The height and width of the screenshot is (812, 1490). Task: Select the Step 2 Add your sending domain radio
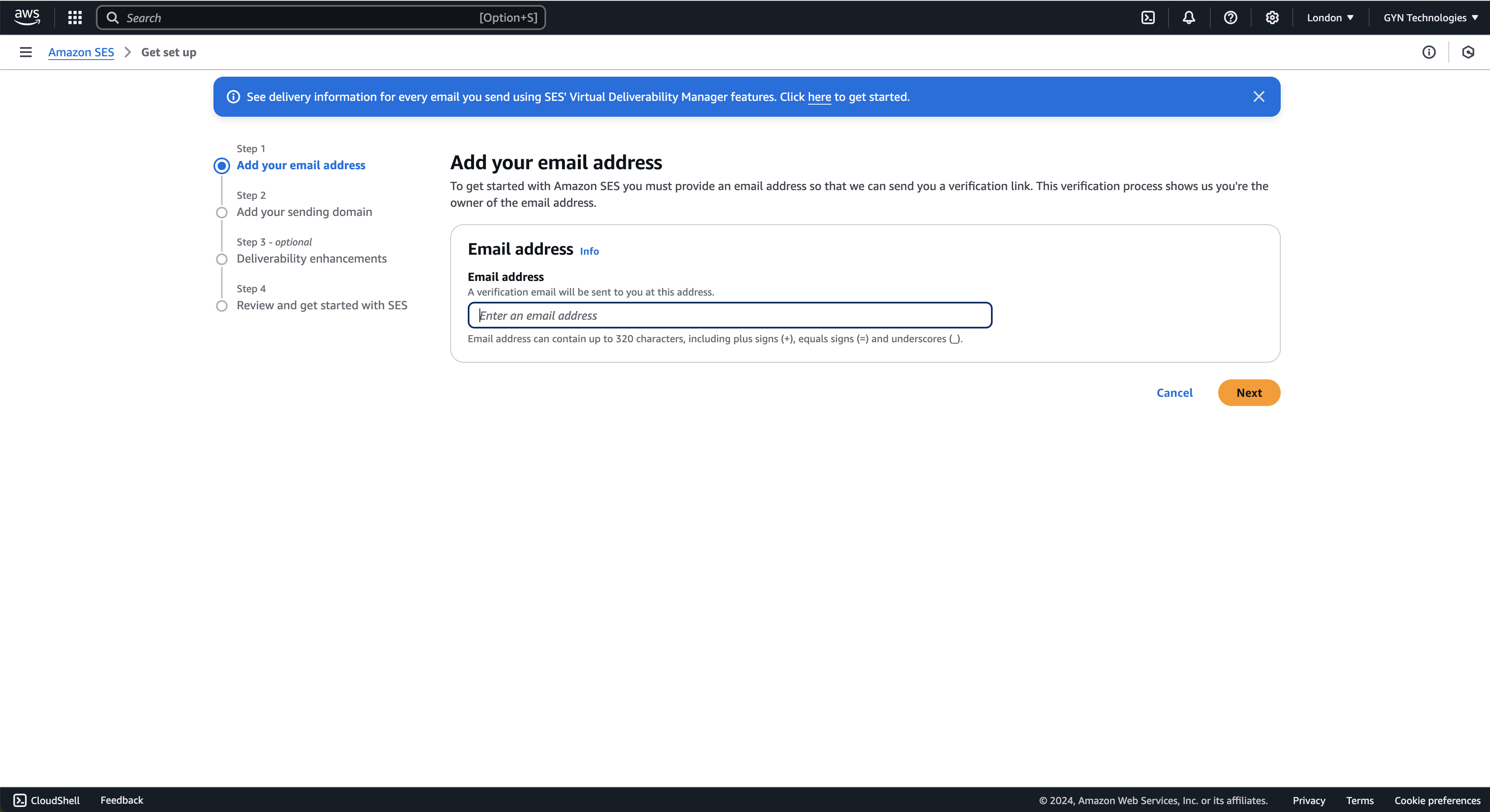click(221, 212)
